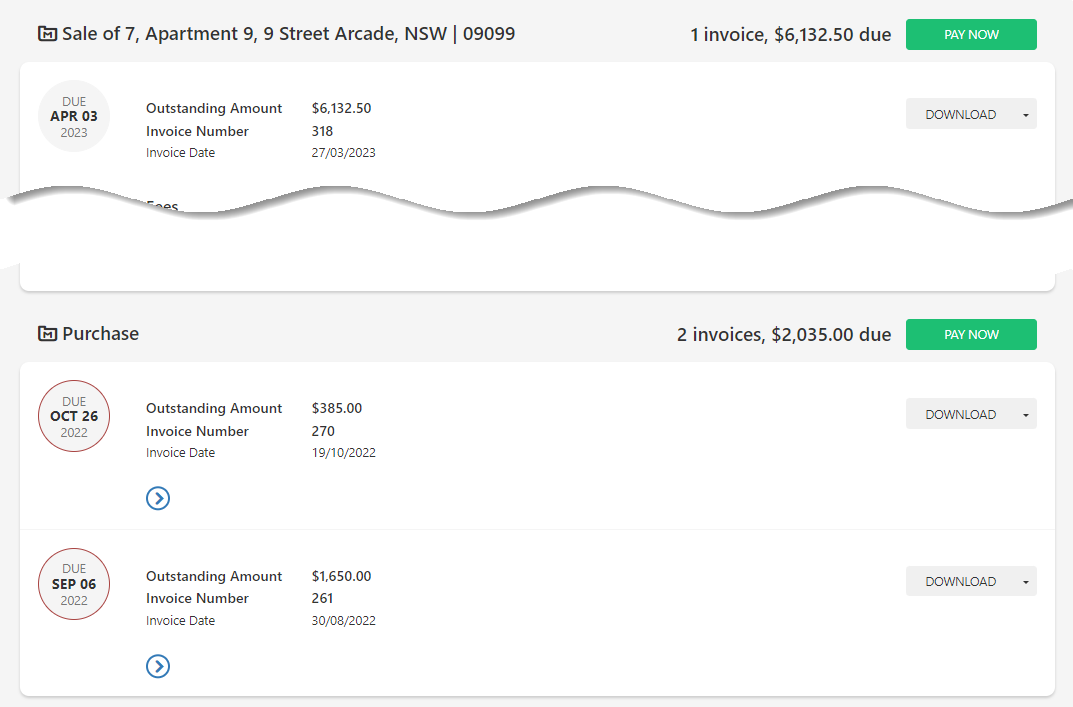This screenshot has height=707, width=1073.
Task: Click the APR 03 2023 due date badge
Action: tap(74, 116)
